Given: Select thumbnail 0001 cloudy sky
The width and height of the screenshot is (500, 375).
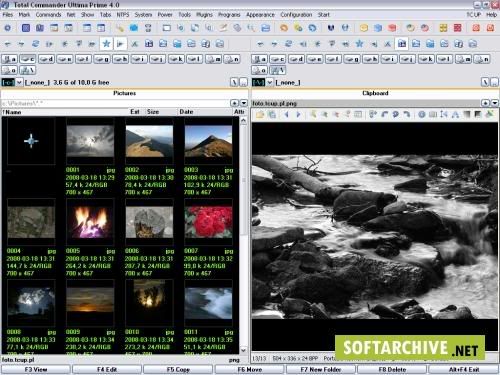Looking at the screenshot, I should pos(90,141).
